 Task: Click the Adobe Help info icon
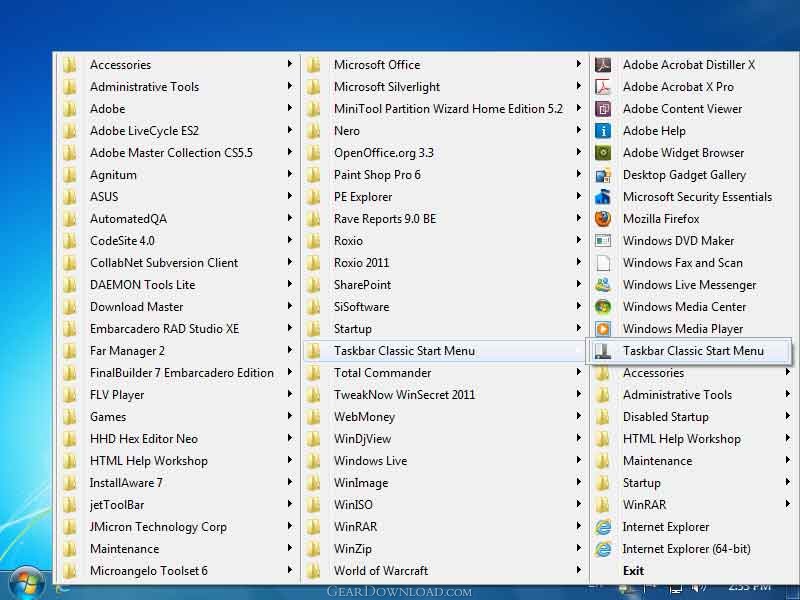(x=603, y=131)
